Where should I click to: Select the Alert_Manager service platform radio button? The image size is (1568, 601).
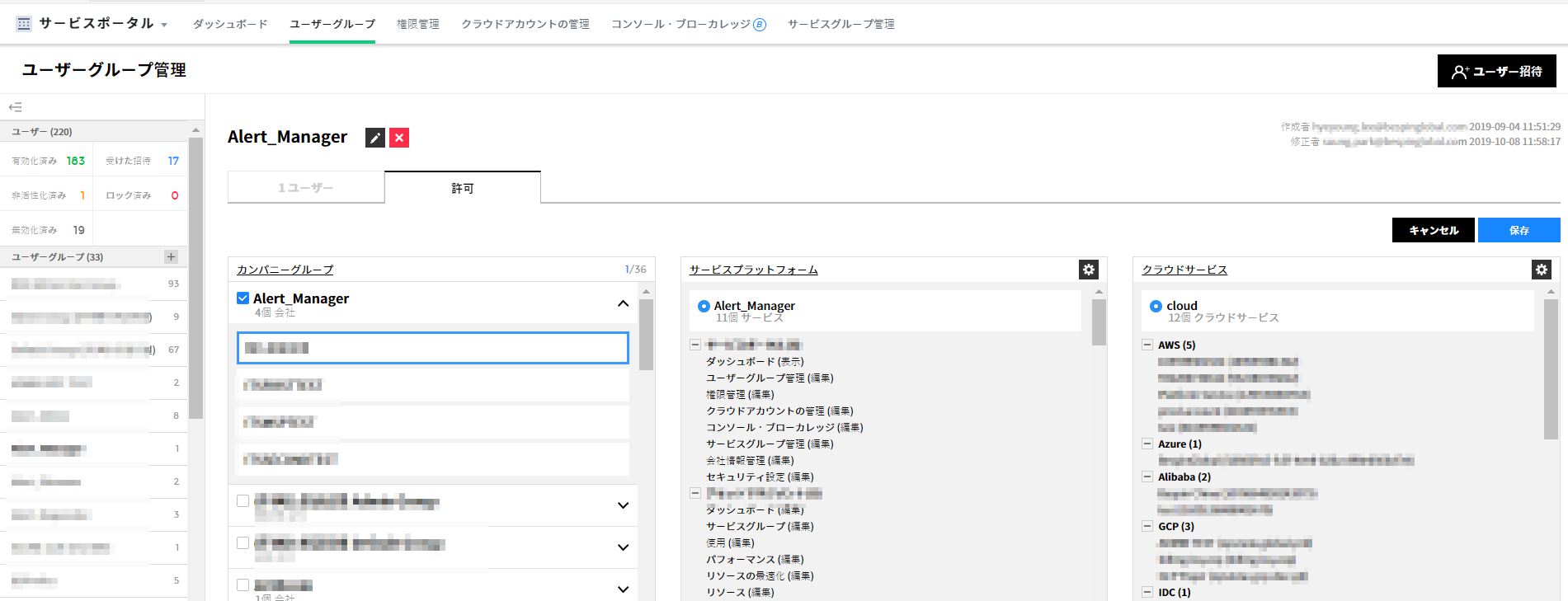pos(704,306)
